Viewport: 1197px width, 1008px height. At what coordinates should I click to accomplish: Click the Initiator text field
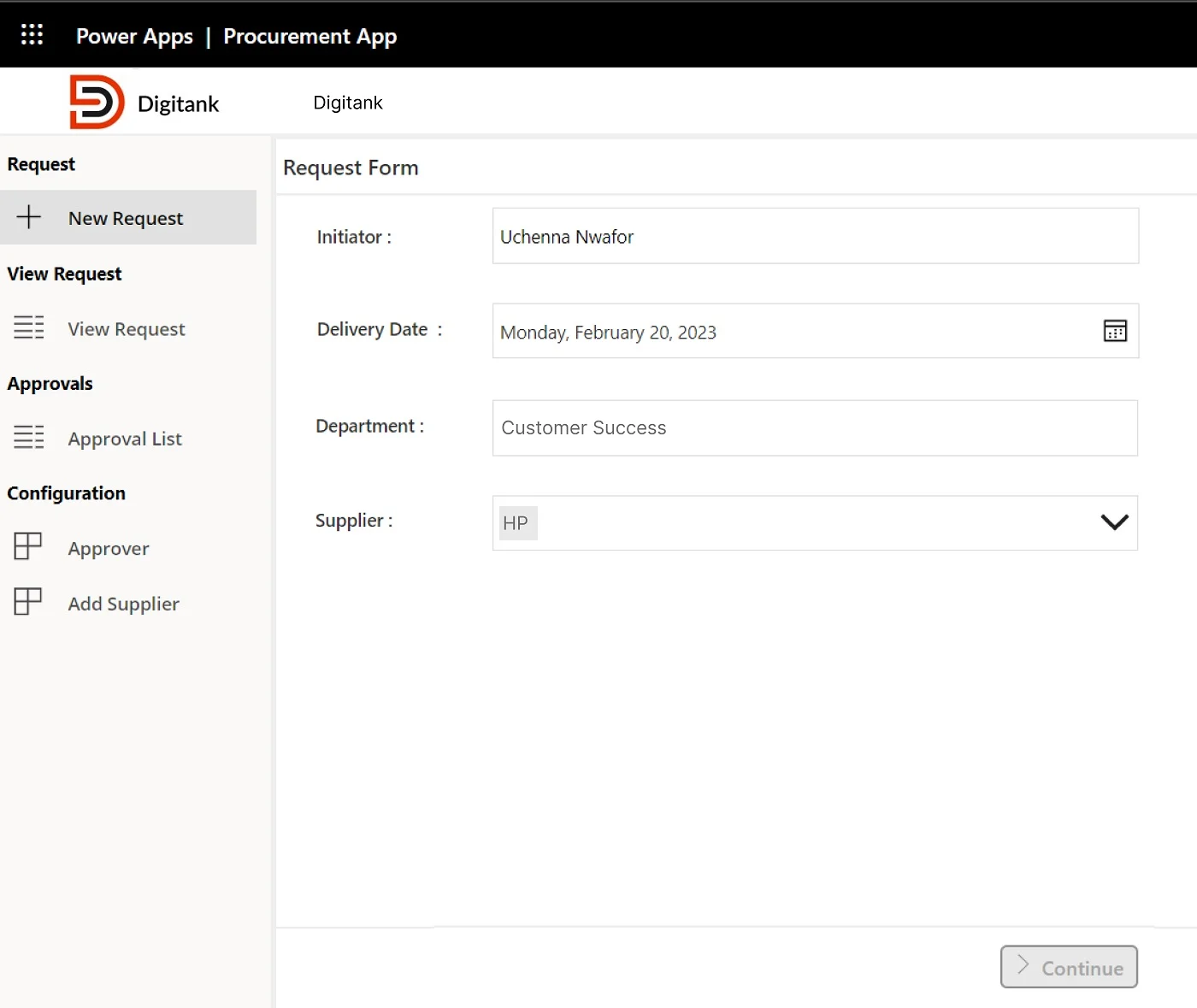click(815, 236)
